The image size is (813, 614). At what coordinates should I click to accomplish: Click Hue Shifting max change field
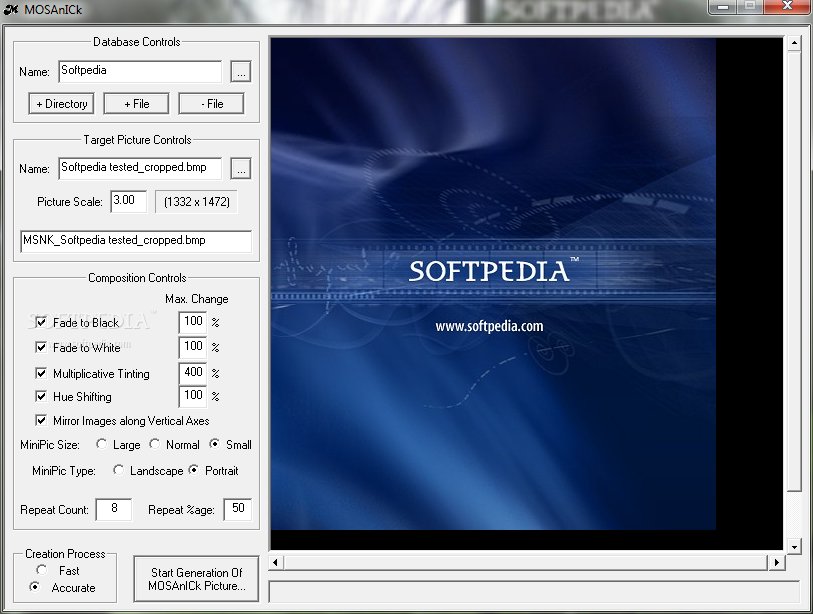click(x=193, y=396)
